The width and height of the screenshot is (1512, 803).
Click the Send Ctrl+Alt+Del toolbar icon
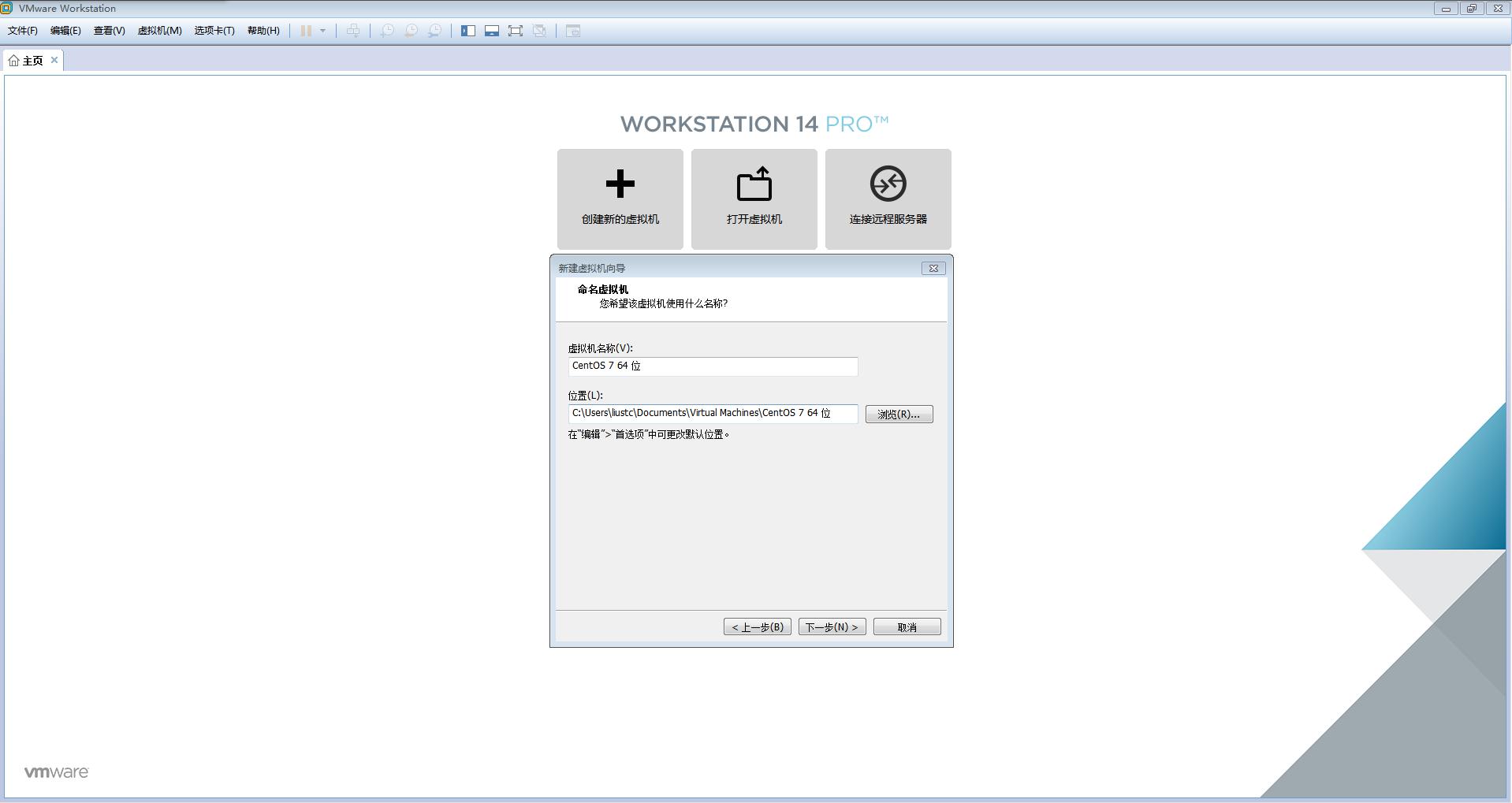pos(353,31)
